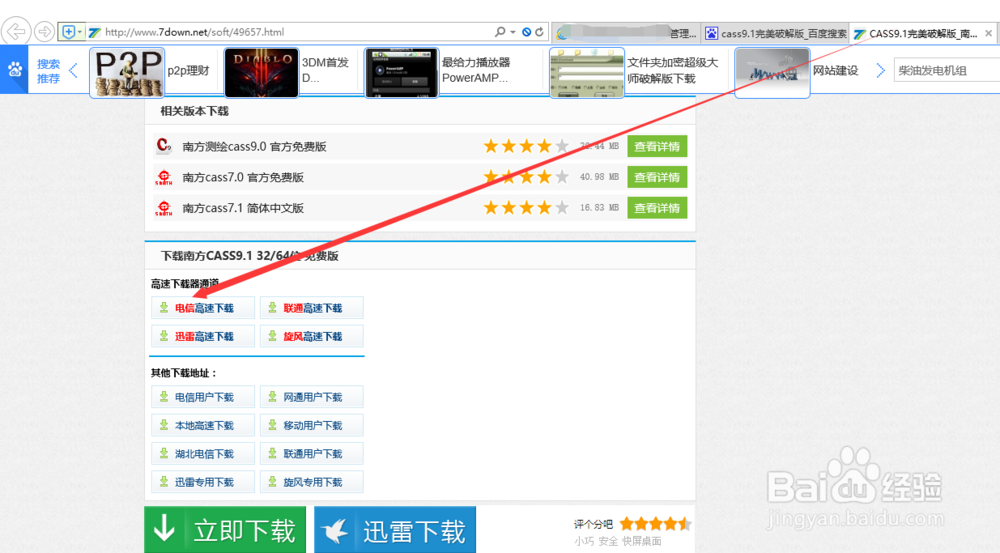
Task: Click the 旋风高速下载 button
Action: click(311, 336)
